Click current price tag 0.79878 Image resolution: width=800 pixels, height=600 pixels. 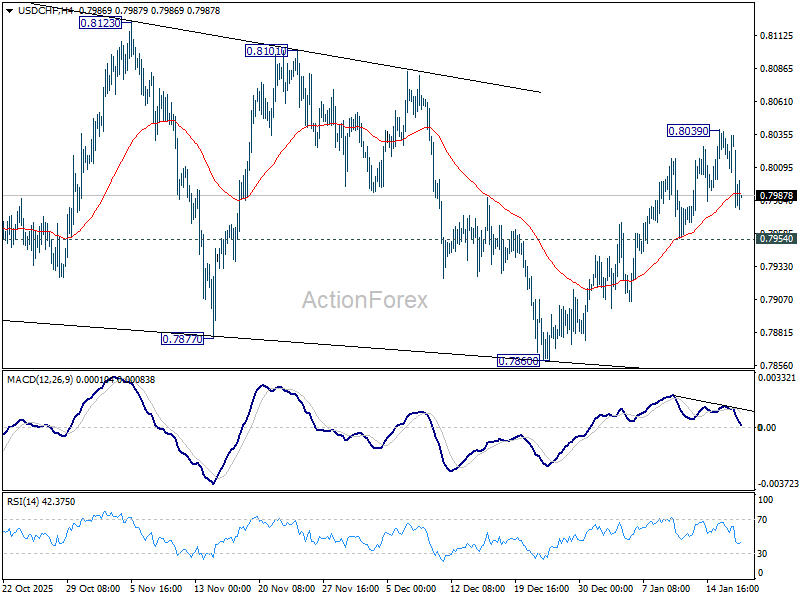point(777,196)
